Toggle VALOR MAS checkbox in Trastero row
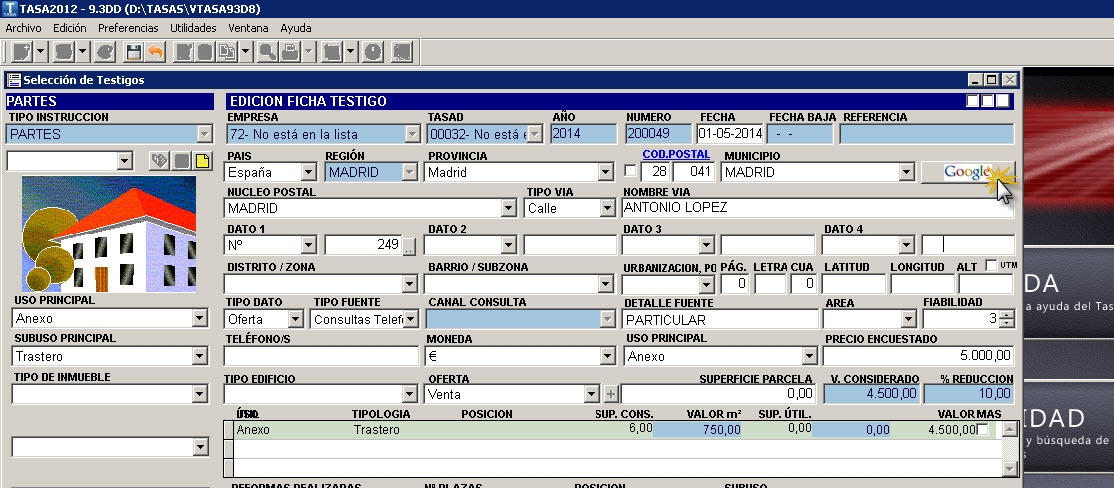 [983, 430]
